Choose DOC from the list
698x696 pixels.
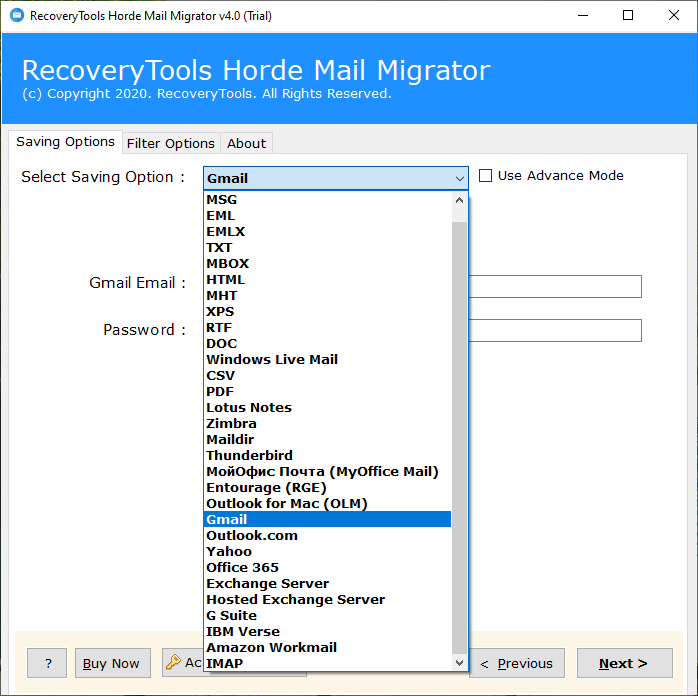pyautogui.click(x=328, y=344)
